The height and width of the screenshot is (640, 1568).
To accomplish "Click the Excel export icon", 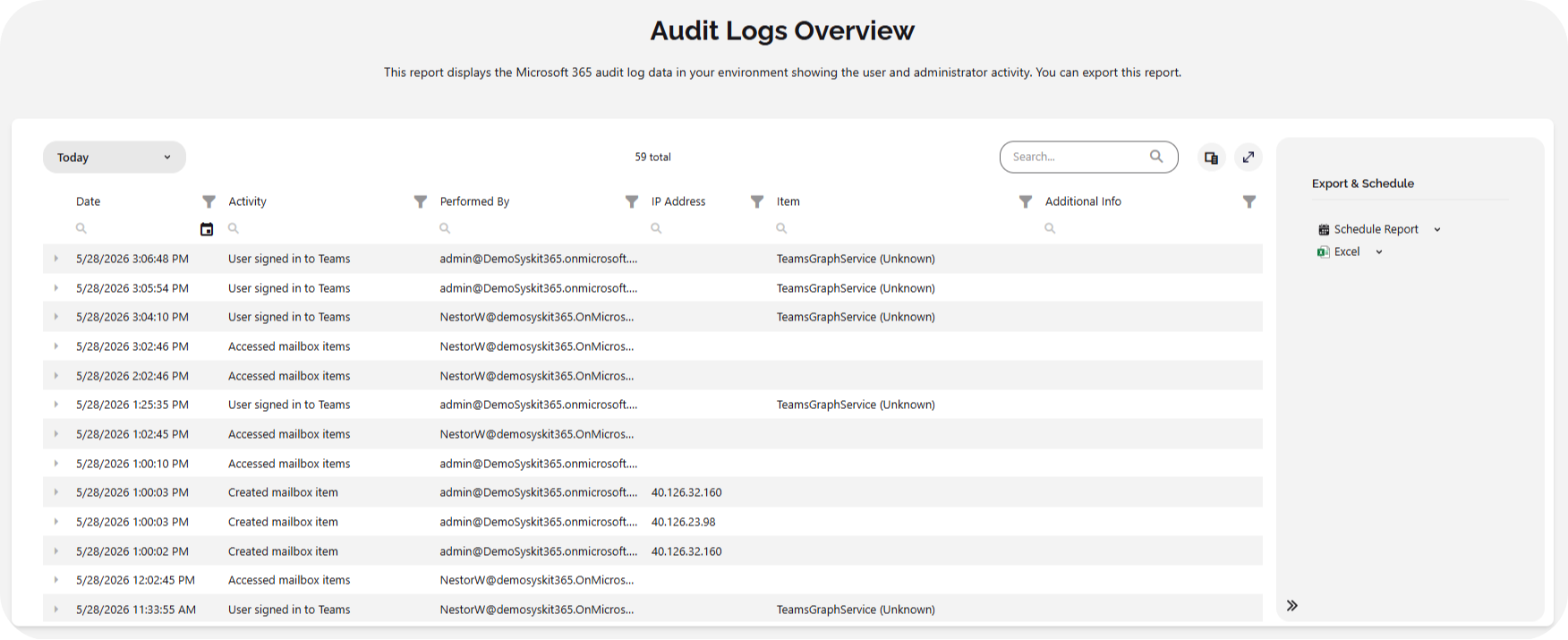I will pos(1323,252).
